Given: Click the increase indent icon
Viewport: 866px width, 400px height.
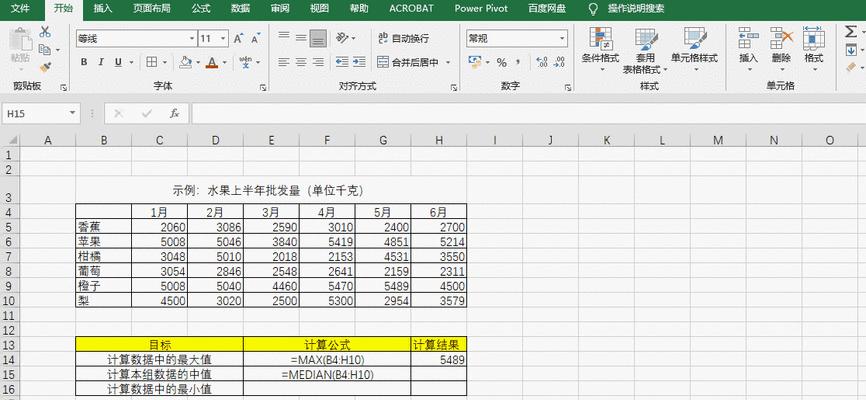Looking at the screenshot, I should pyautogui.click(x=359, y=62).
